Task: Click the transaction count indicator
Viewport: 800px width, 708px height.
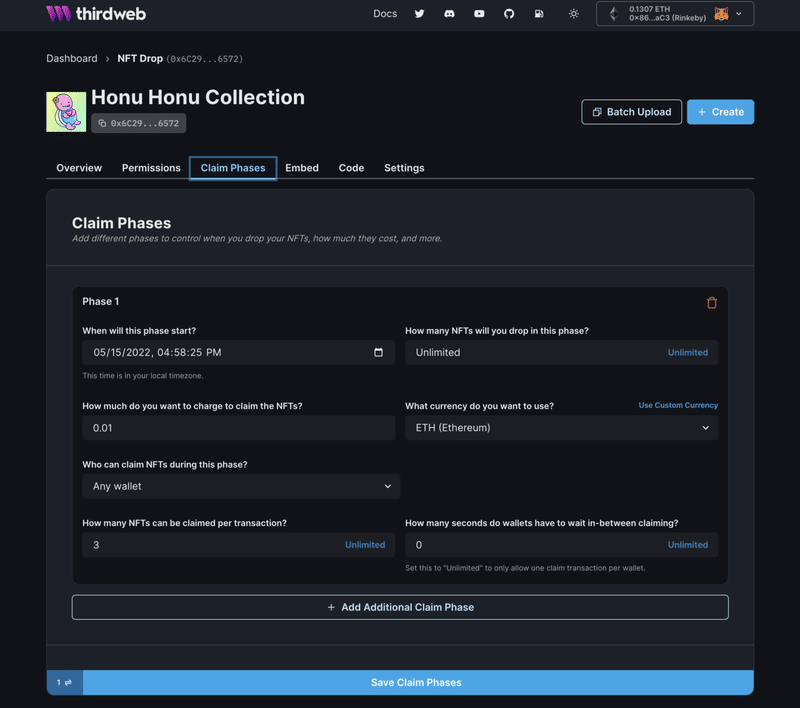Action: click(x=65, y=682)
